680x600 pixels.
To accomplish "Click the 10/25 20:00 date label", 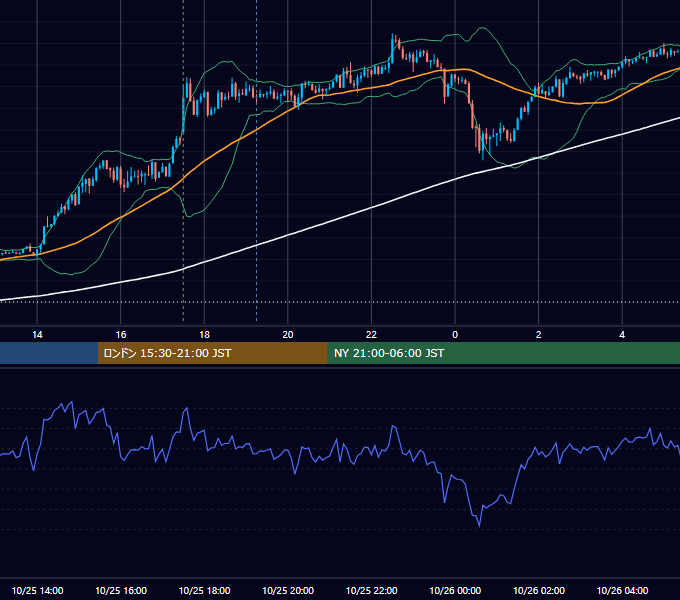I will 288,590.
